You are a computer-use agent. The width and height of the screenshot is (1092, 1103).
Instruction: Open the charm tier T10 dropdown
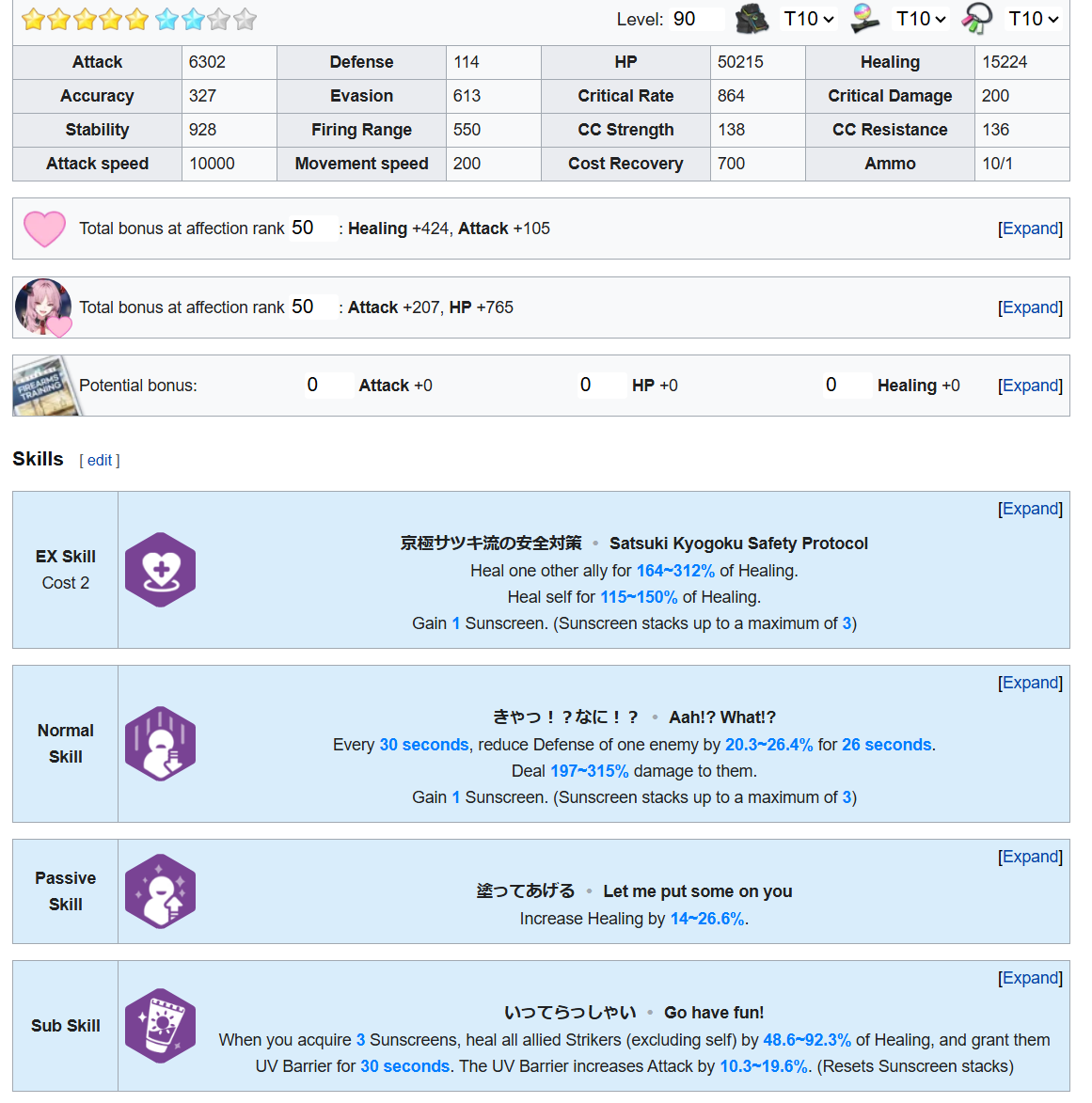(x=1034, y=19)
